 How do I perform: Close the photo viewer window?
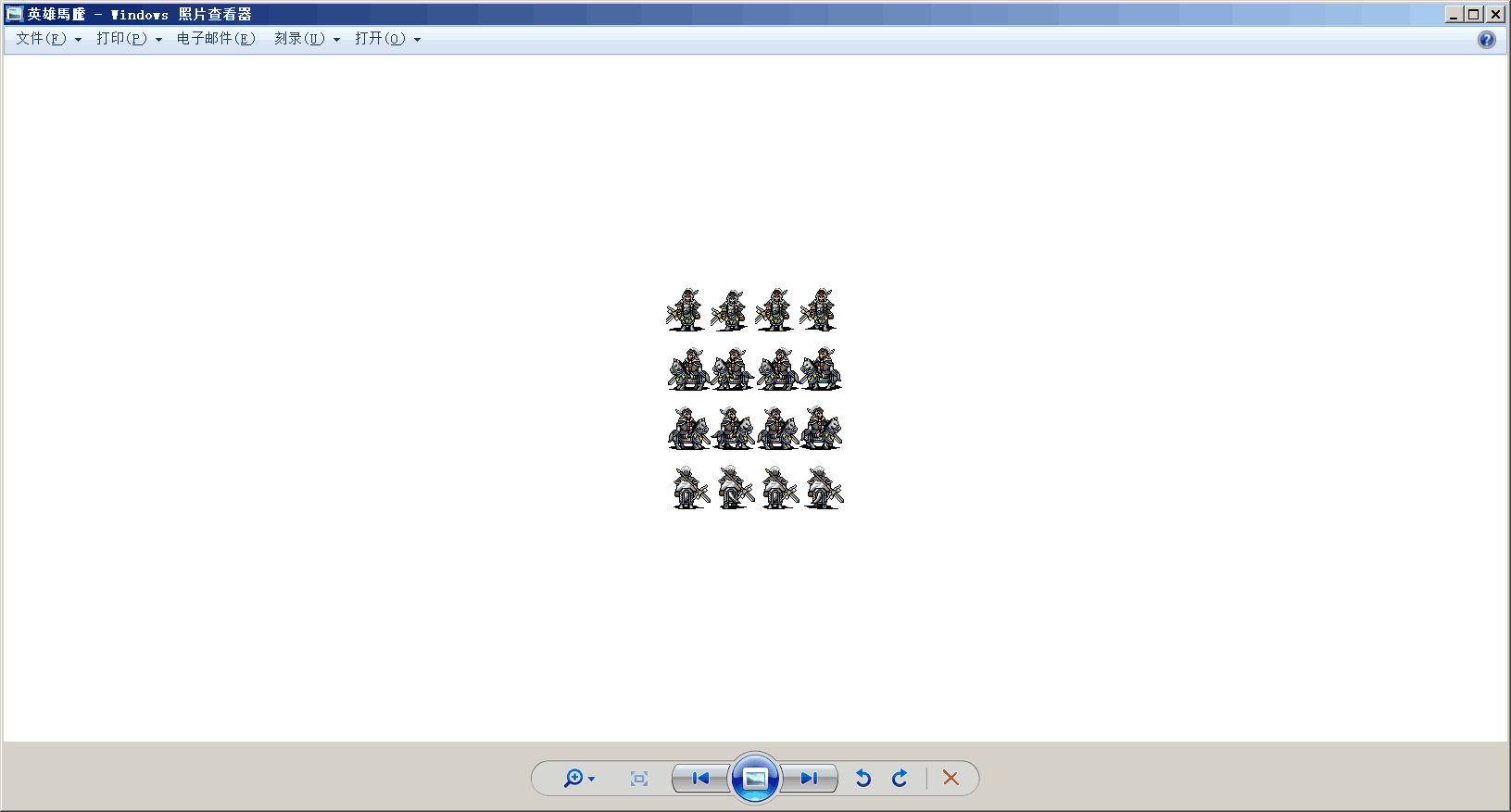pos(1495,14)
